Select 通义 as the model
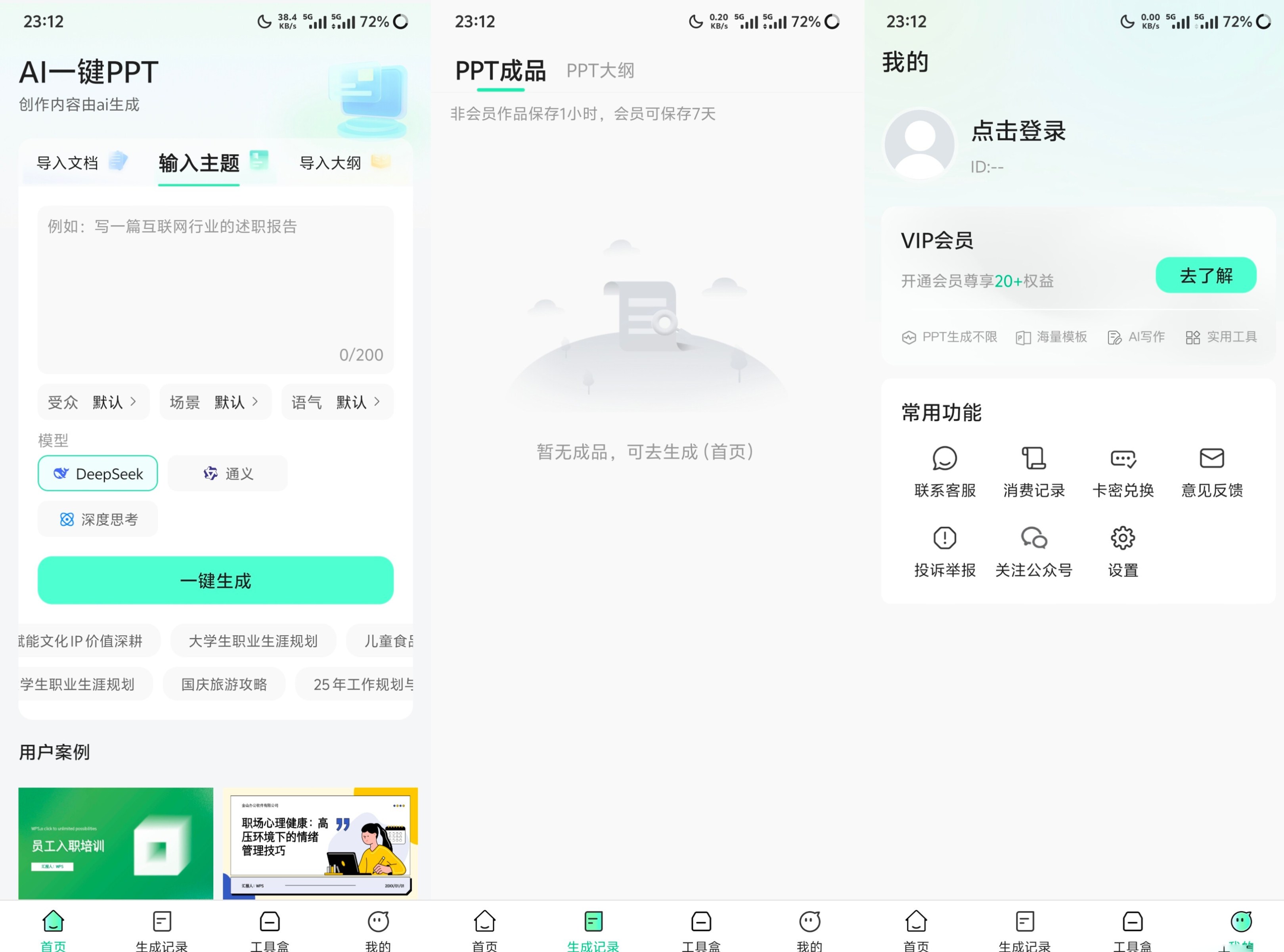Image resolution: width=1284 pixels, height=952 pixels. coord(228,474)
